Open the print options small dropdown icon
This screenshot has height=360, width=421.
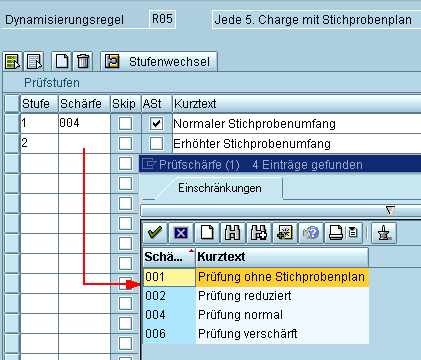(x=353, y=233)
